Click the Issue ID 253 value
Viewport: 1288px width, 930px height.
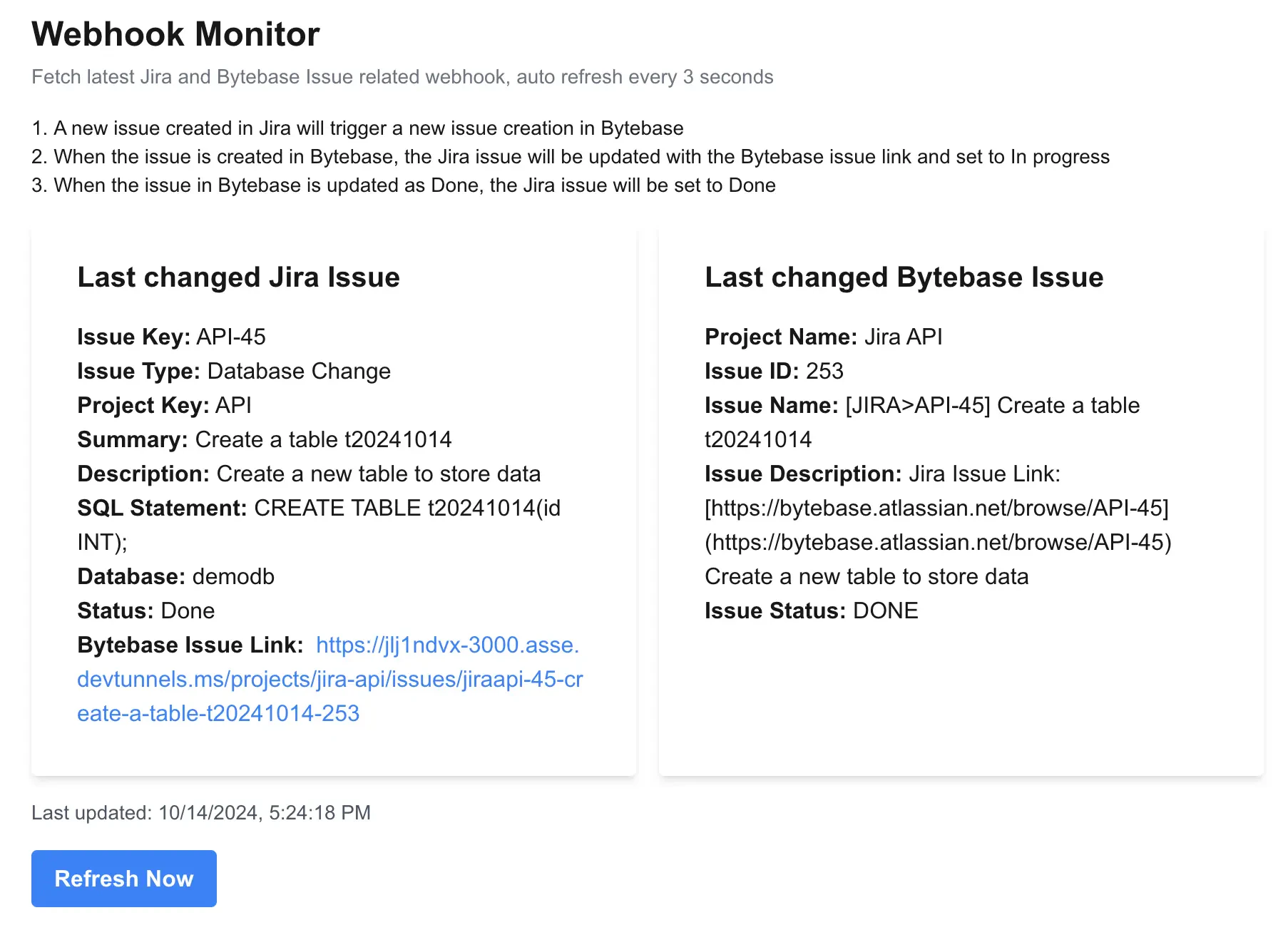pyautogui.click(x=774, y=371)
